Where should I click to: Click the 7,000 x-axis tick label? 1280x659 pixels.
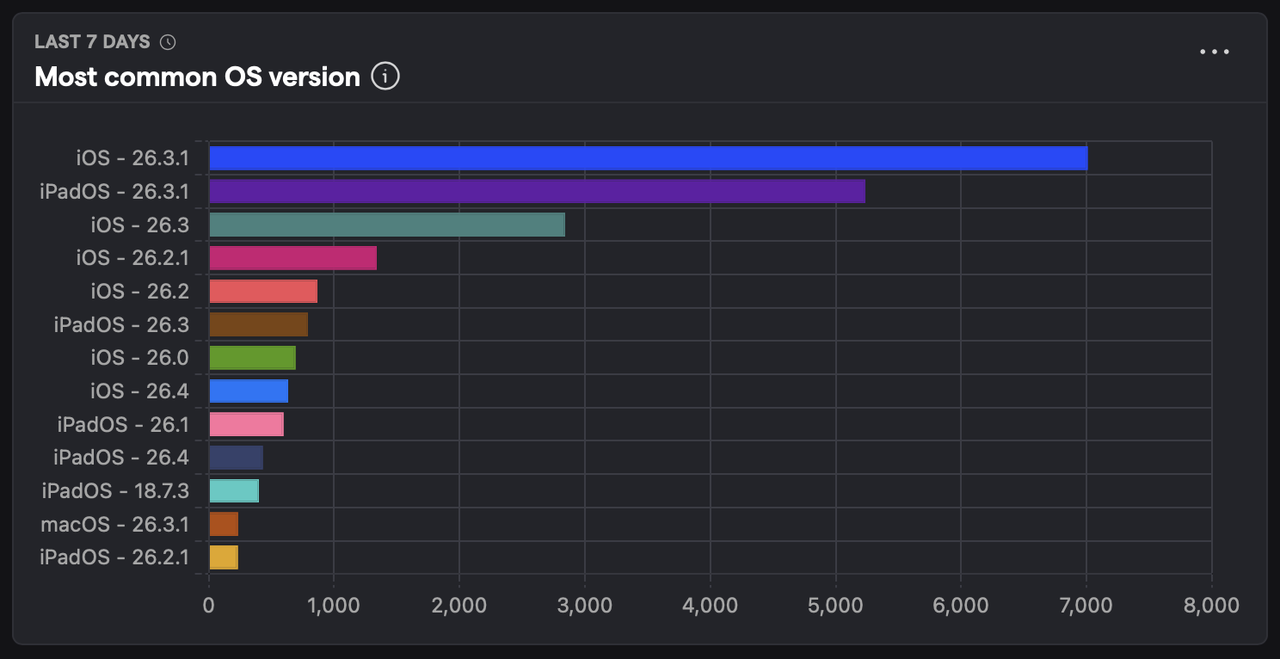point(1086,605)
